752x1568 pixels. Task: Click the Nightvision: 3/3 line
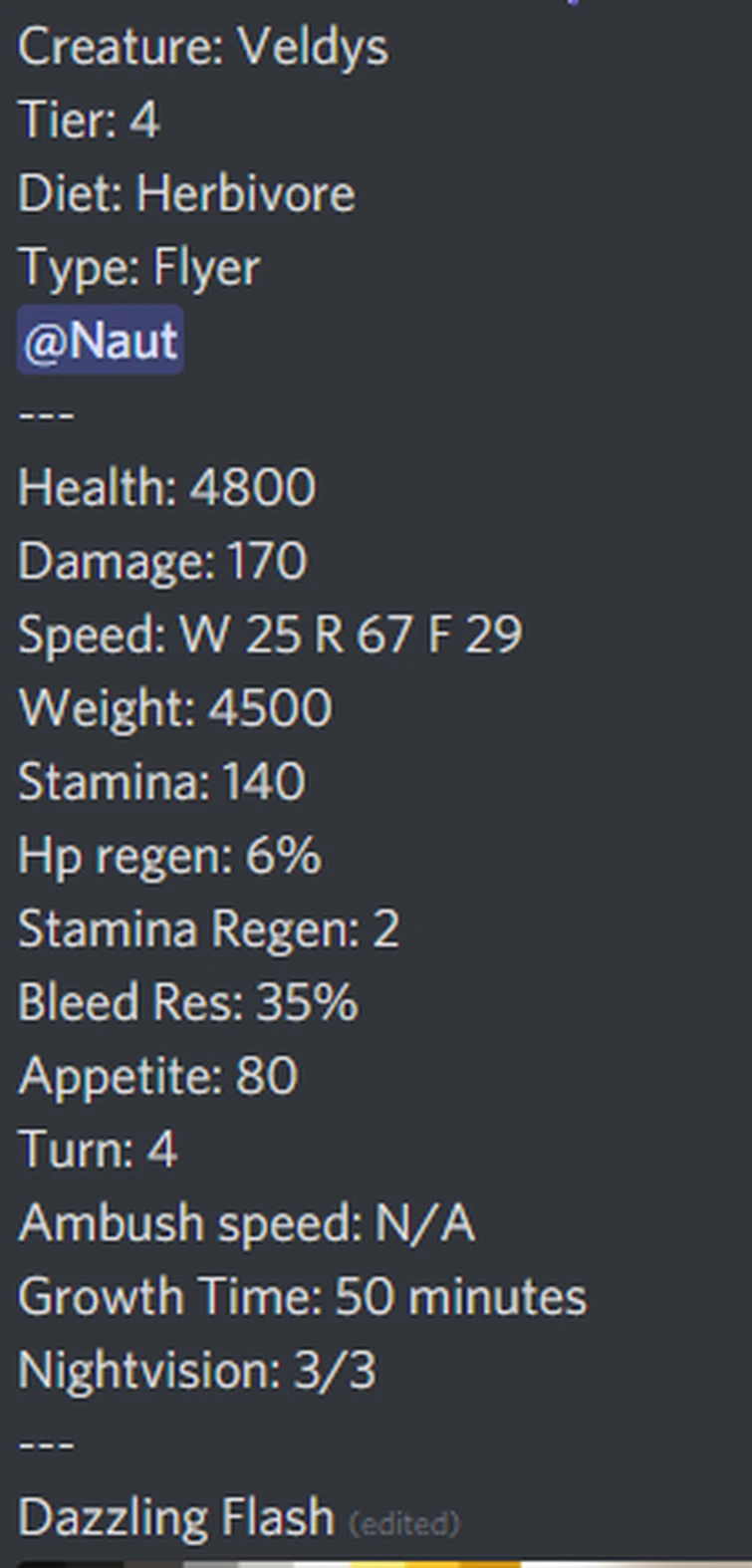[197, 1371]
